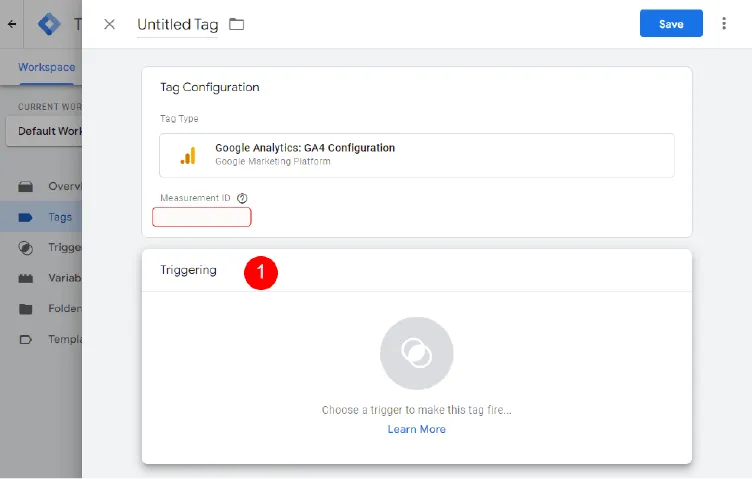Close the tag editor with X icon

[110, 24]
